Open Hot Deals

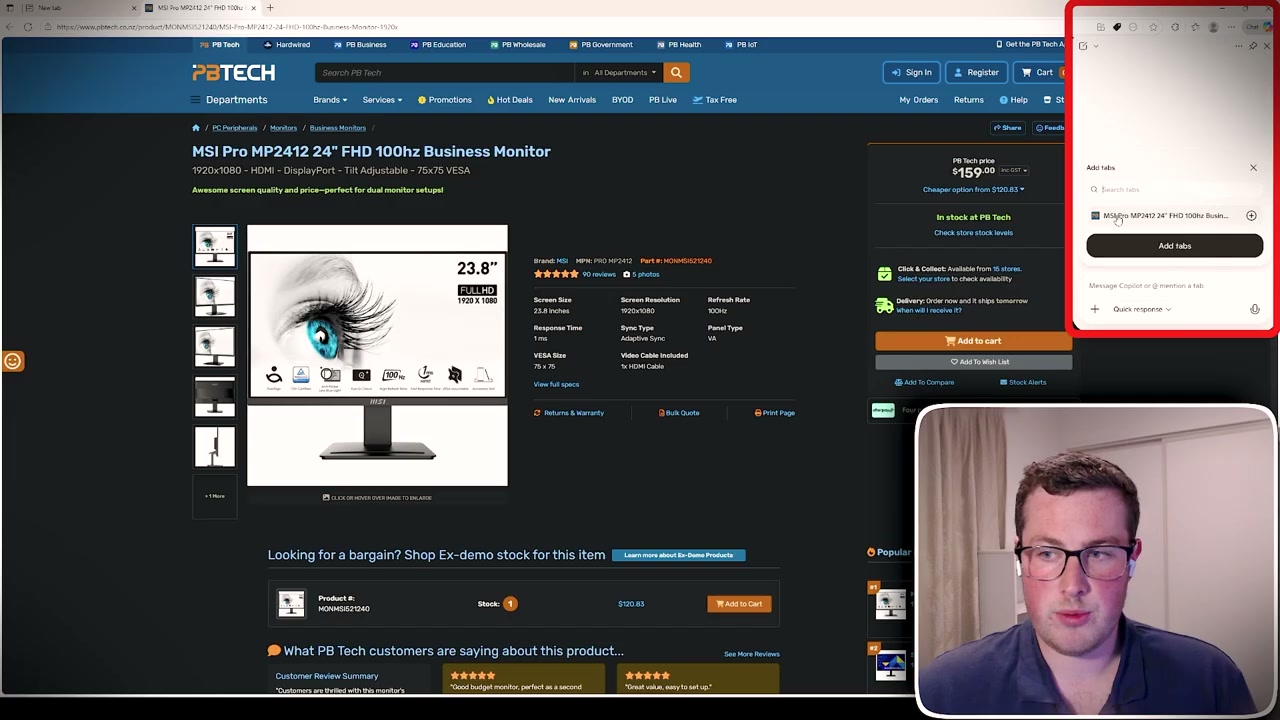pyautogui.click(x=510, y=100)
